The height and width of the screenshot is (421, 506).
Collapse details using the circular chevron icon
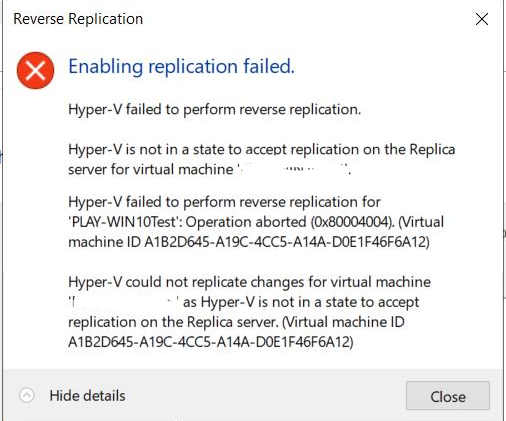click(x=27, y=396)
